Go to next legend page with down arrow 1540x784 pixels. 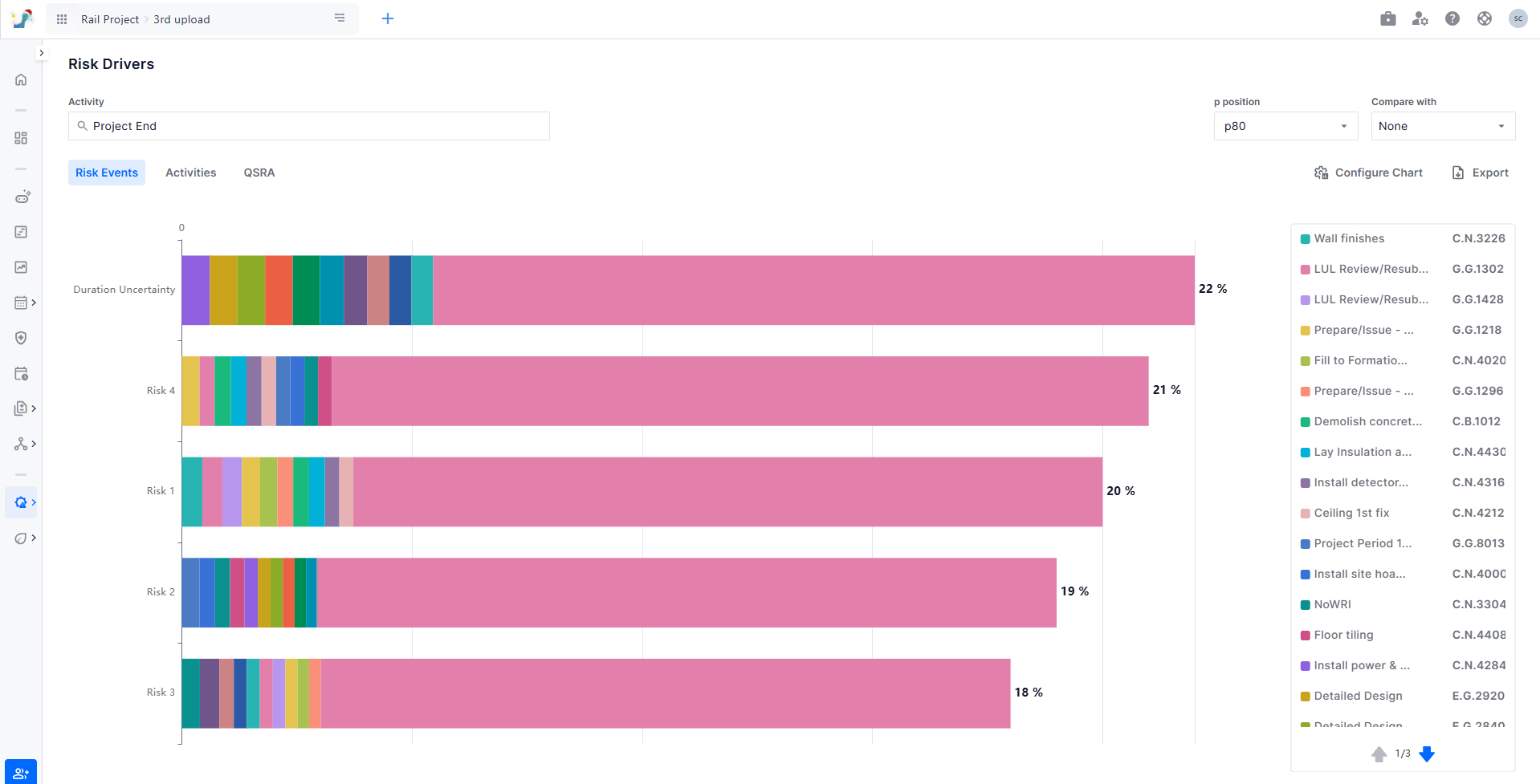pos(1427,754)
